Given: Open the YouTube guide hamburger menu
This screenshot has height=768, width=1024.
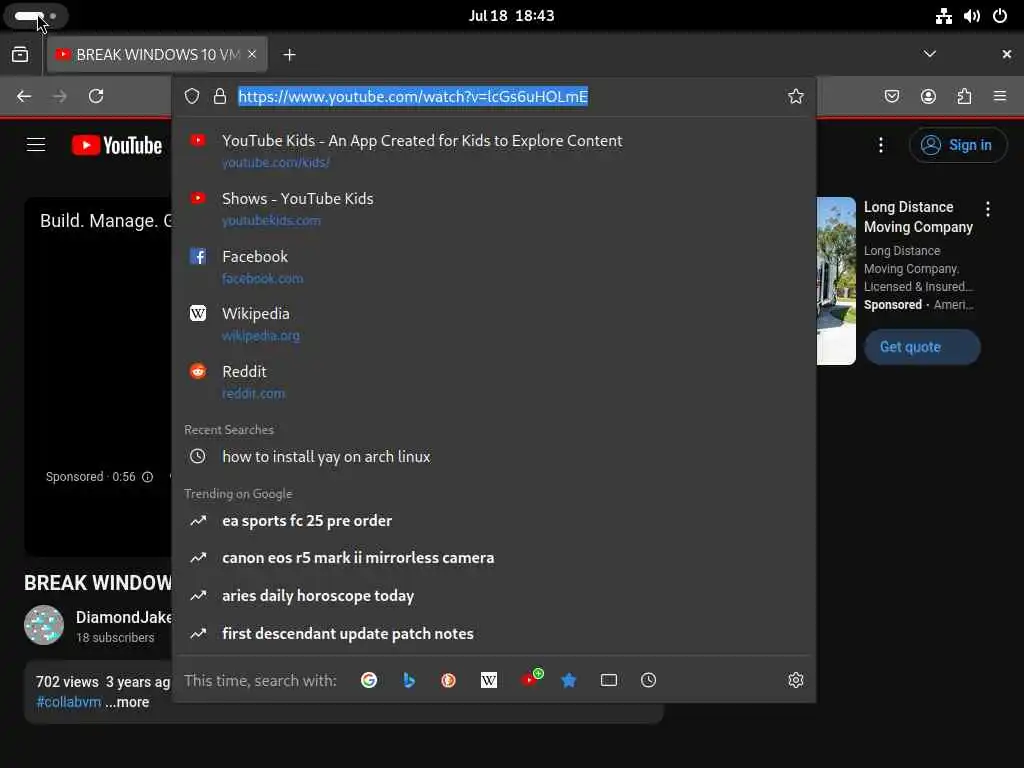Looking at the screenshot, I should [x=36, y=145].
